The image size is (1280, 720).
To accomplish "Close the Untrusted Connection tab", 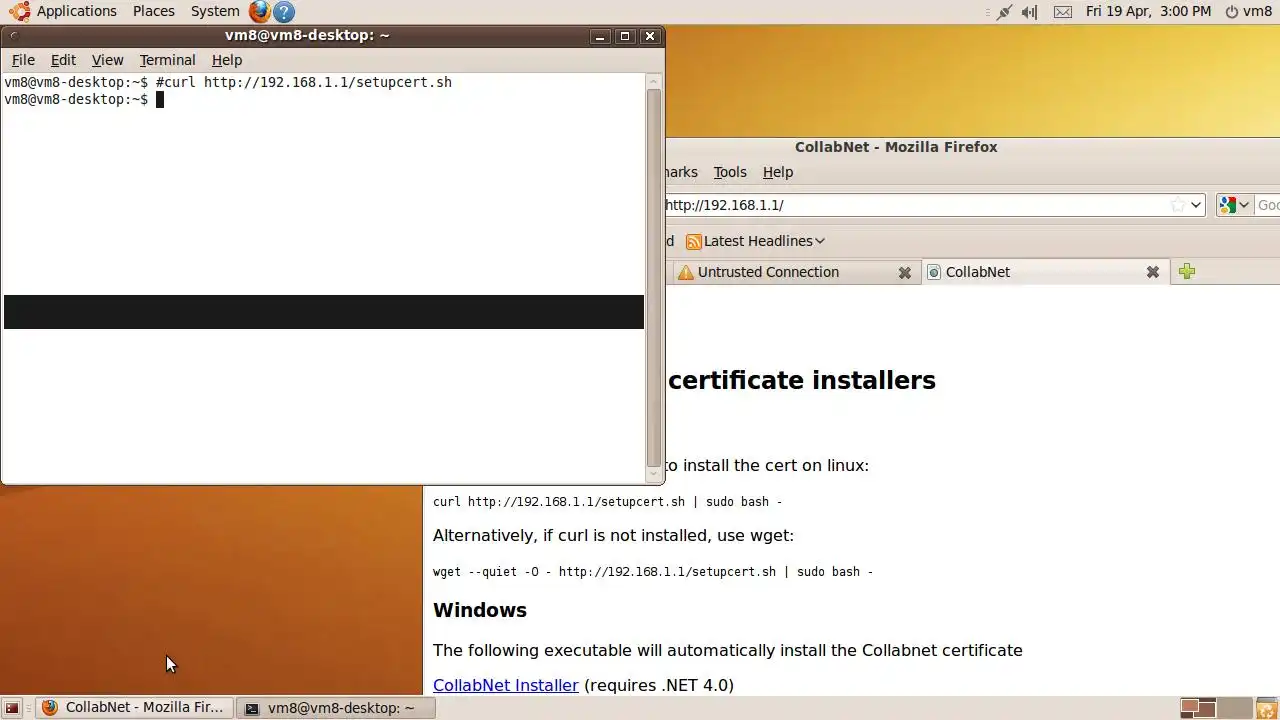I will 905,272.
